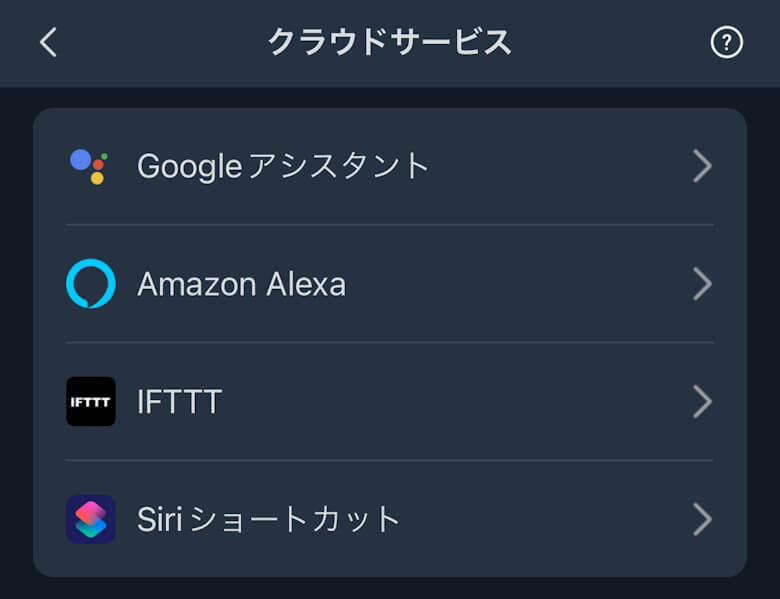Image resolution: width=780 pixels, height=599 pixels.
Task: Click the Siri Shortcuts app icon
Action: [x=91, y=520]
